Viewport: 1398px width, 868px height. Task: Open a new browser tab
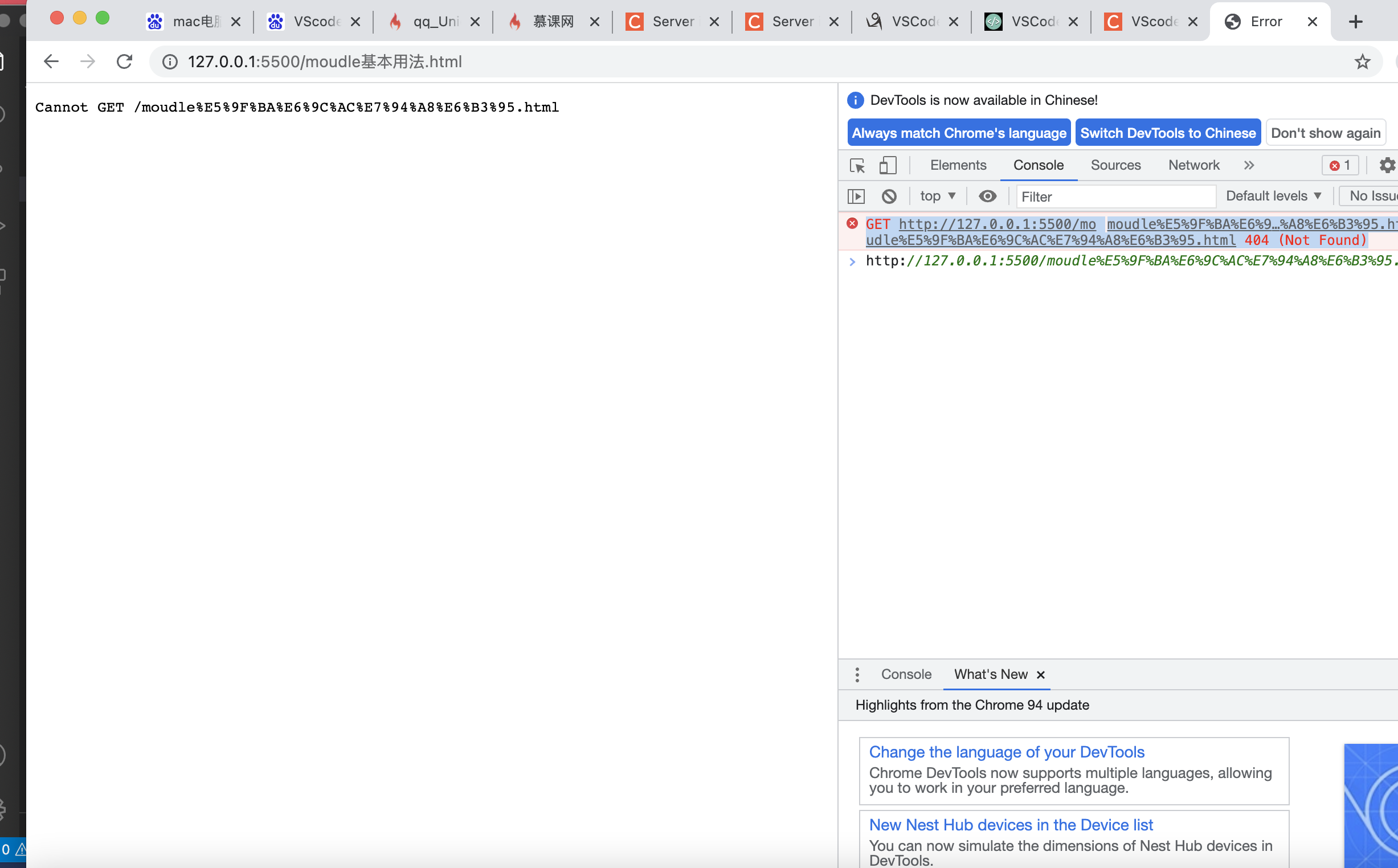pyautogui.click(x=1355, y=22)
